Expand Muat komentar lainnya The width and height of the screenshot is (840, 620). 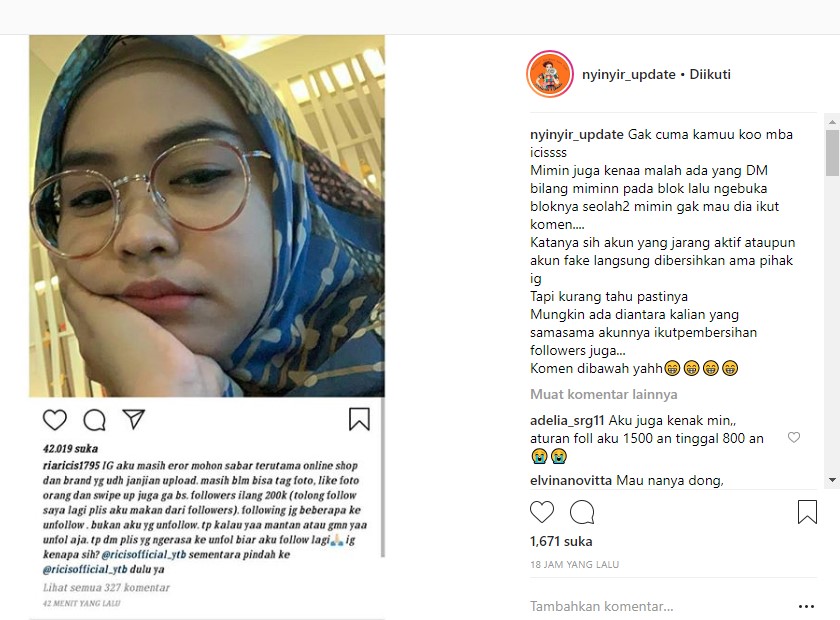coord(603,394)
